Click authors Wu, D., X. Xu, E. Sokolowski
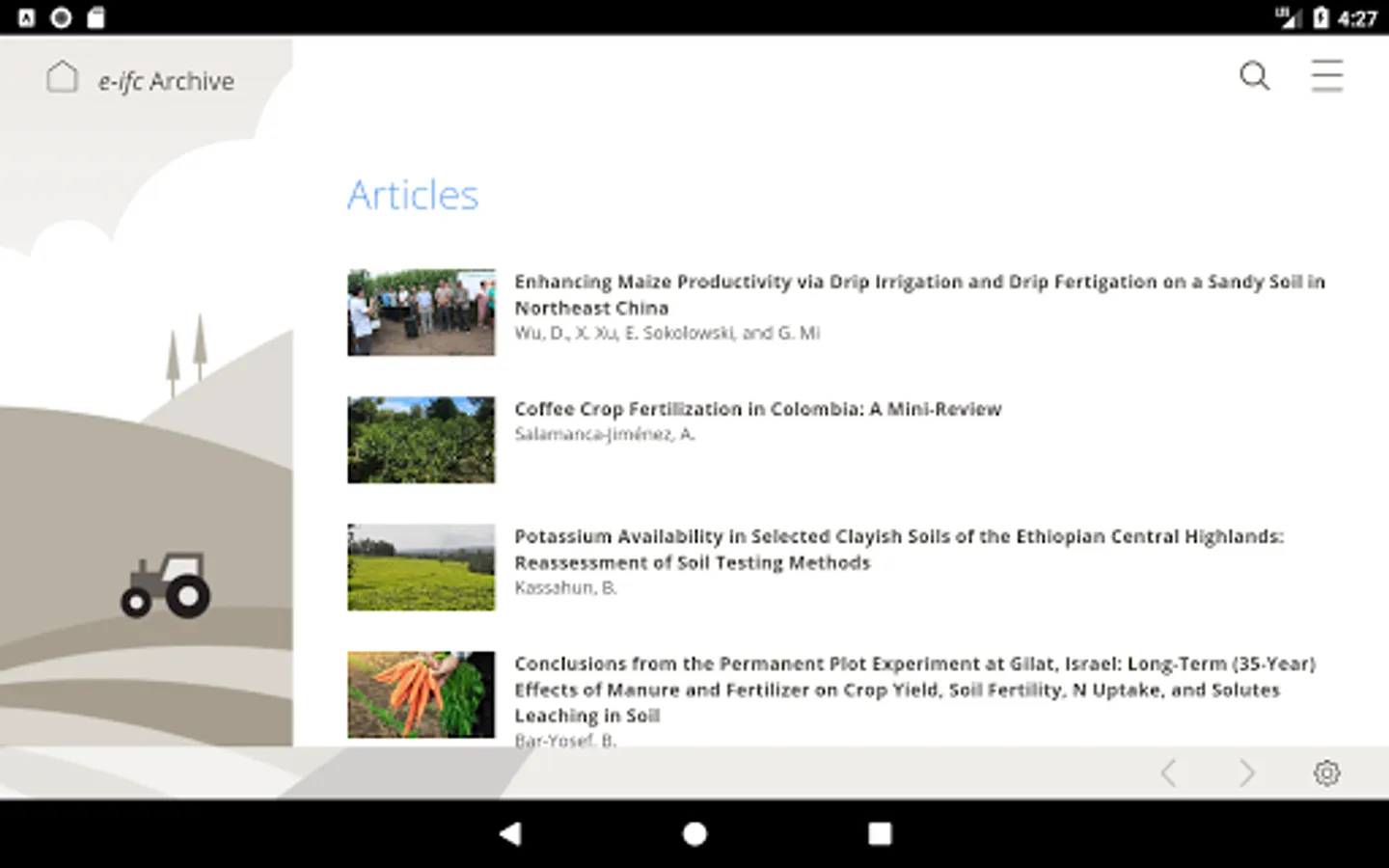Viewport: 1389px width, 868px height. (667, 333)
